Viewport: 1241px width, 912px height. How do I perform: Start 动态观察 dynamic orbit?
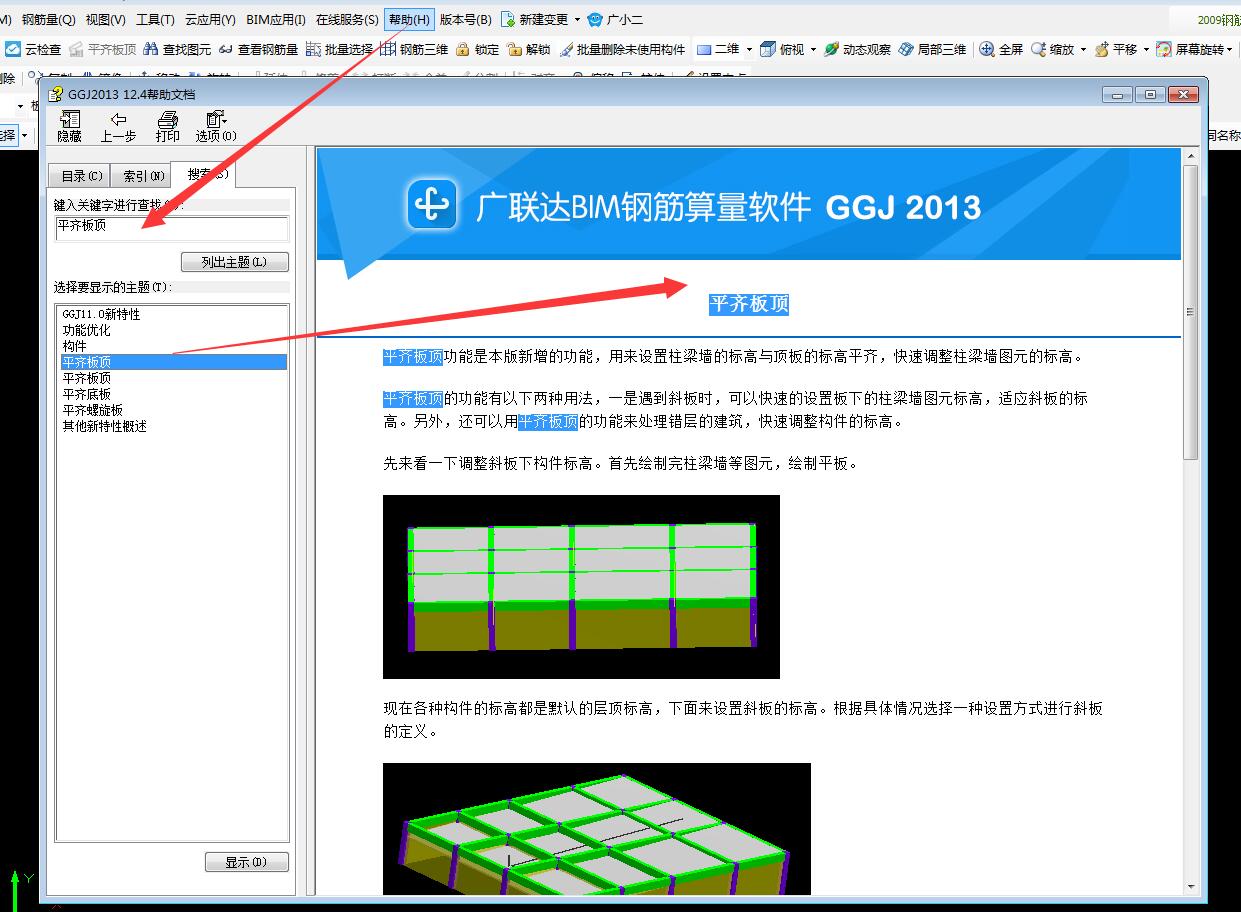click(857, 49)
